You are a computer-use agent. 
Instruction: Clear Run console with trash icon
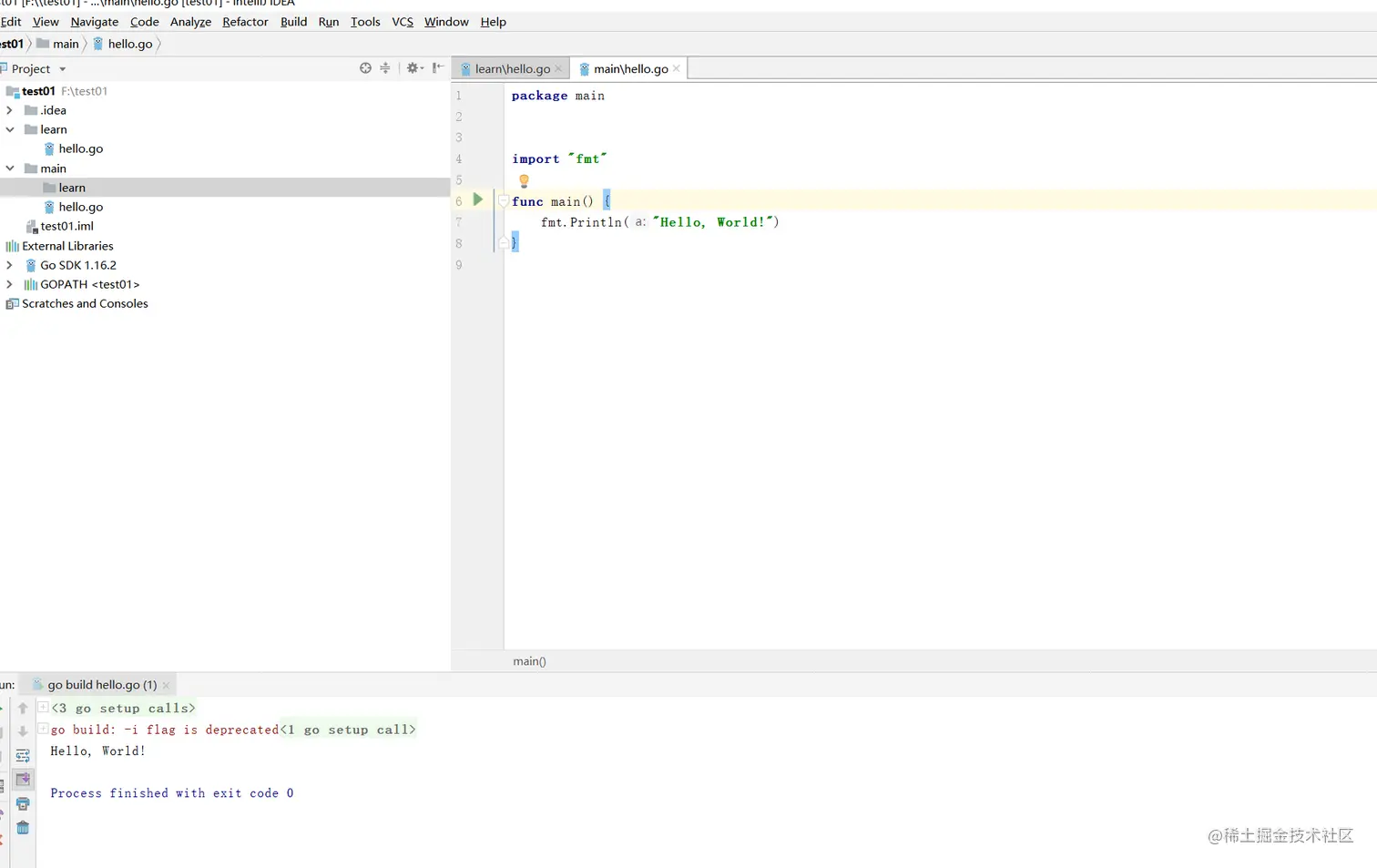click(x=23, y=828)
